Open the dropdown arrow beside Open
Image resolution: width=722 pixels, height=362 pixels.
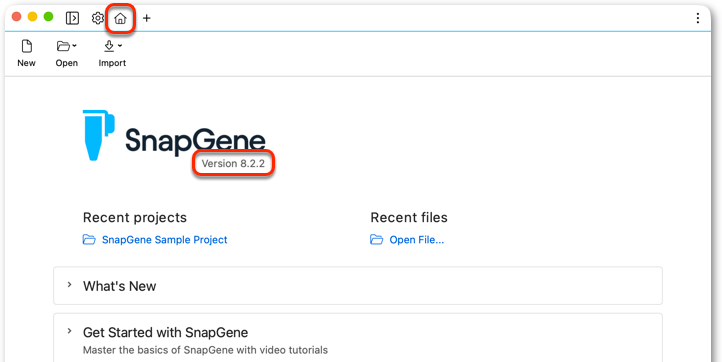pyautogui.click(x=75, y=46)
